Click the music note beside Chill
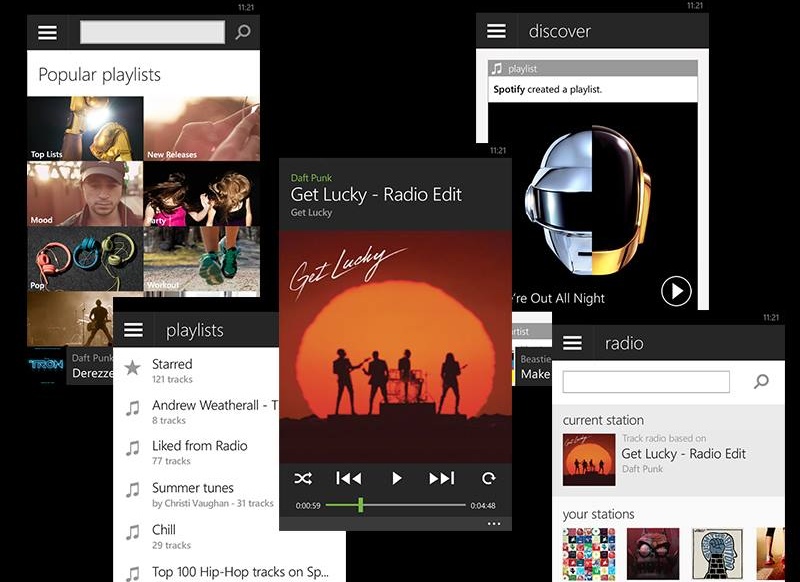This screenshot has height=582, width=800. pyautogui.click(x=133, y=533)
